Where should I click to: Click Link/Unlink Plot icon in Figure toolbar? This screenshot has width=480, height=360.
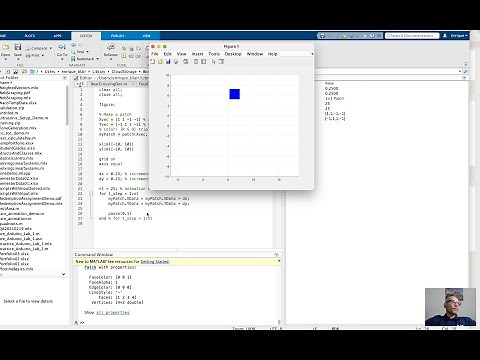coord(186,62)
